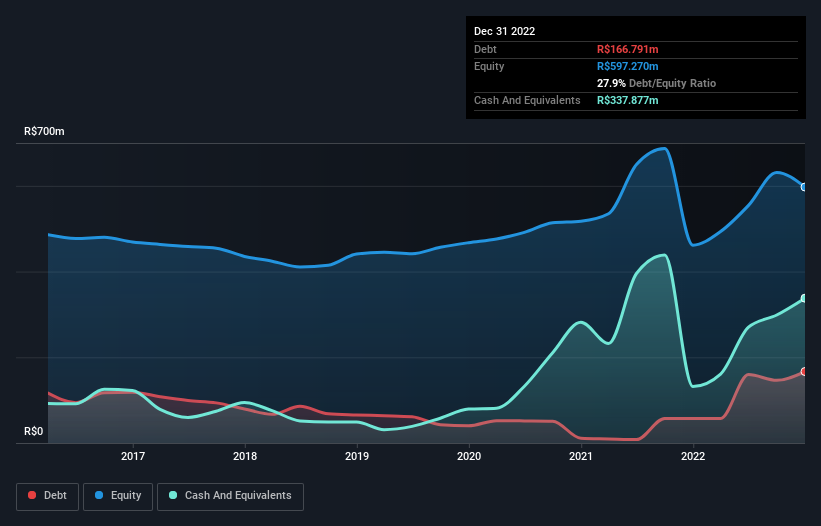Click the teal Cash And Equivalents legend dot

click(173, 495)
